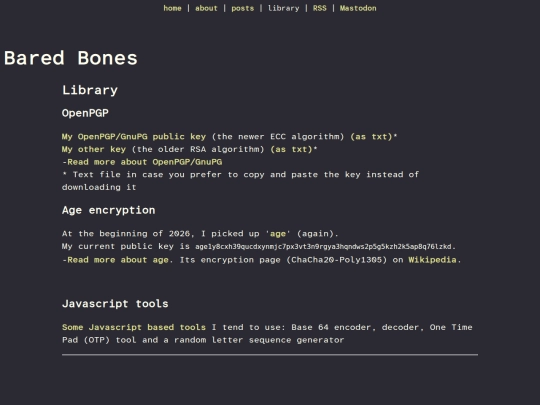The width and height of the screenshot is (540, 405).
Task: Click the 'Javascript tools' heading
Action: (x=115, y=304)
